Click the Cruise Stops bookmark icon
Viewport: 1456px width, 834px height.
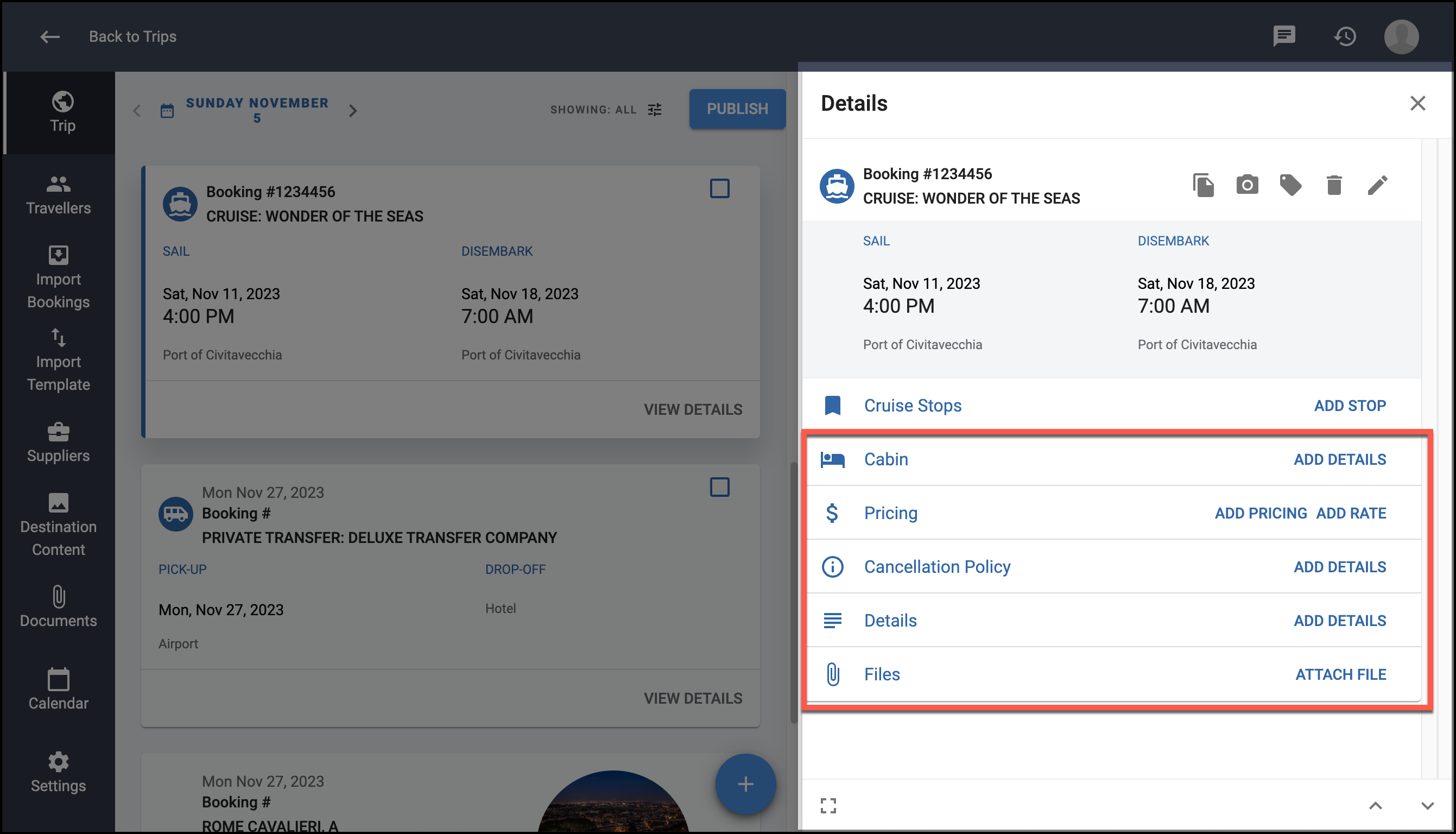(832, 406)
